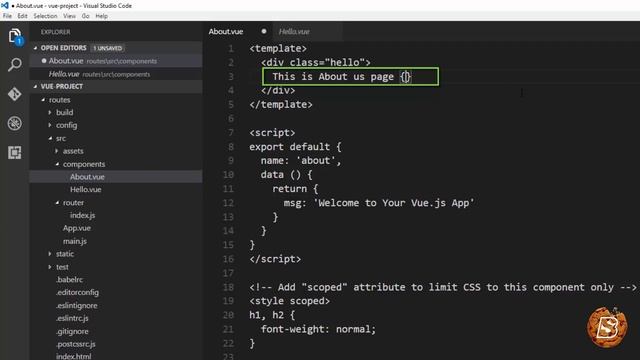
Task: Click the name: 'about' code line
Action: point(301,161)
